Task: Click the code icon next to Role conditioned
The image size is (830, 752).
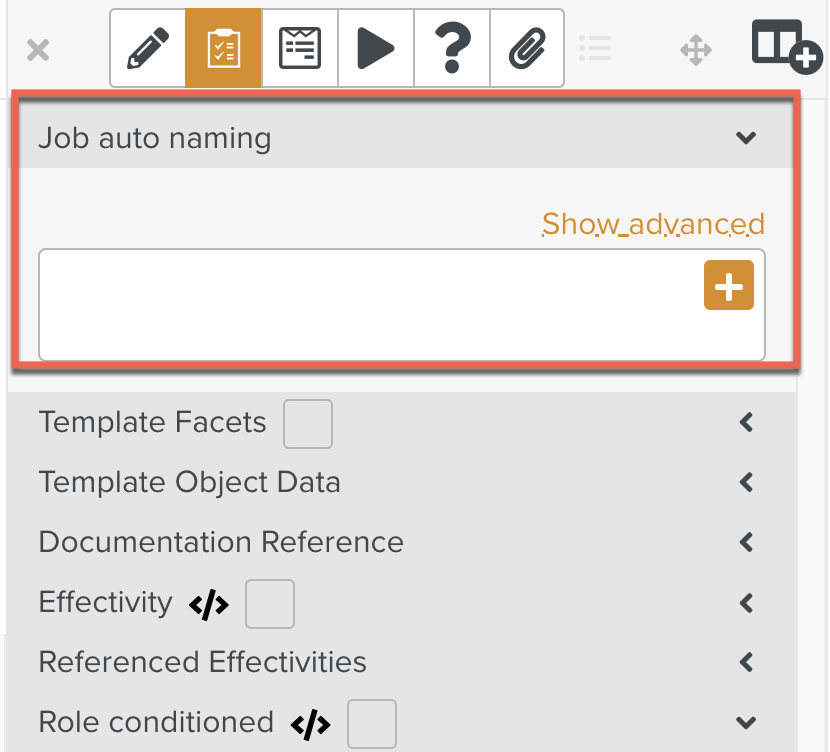Action: [x=311, y=723]
